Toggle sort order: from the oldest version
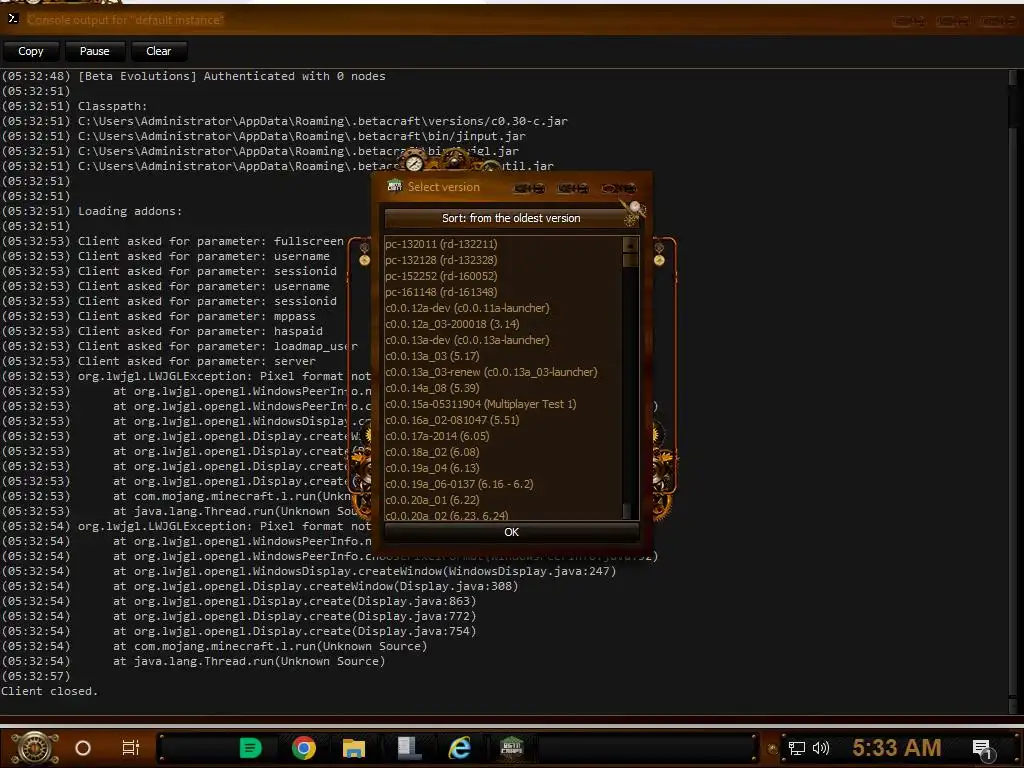Screen dimensions: 1024x768 coord(511,218)
